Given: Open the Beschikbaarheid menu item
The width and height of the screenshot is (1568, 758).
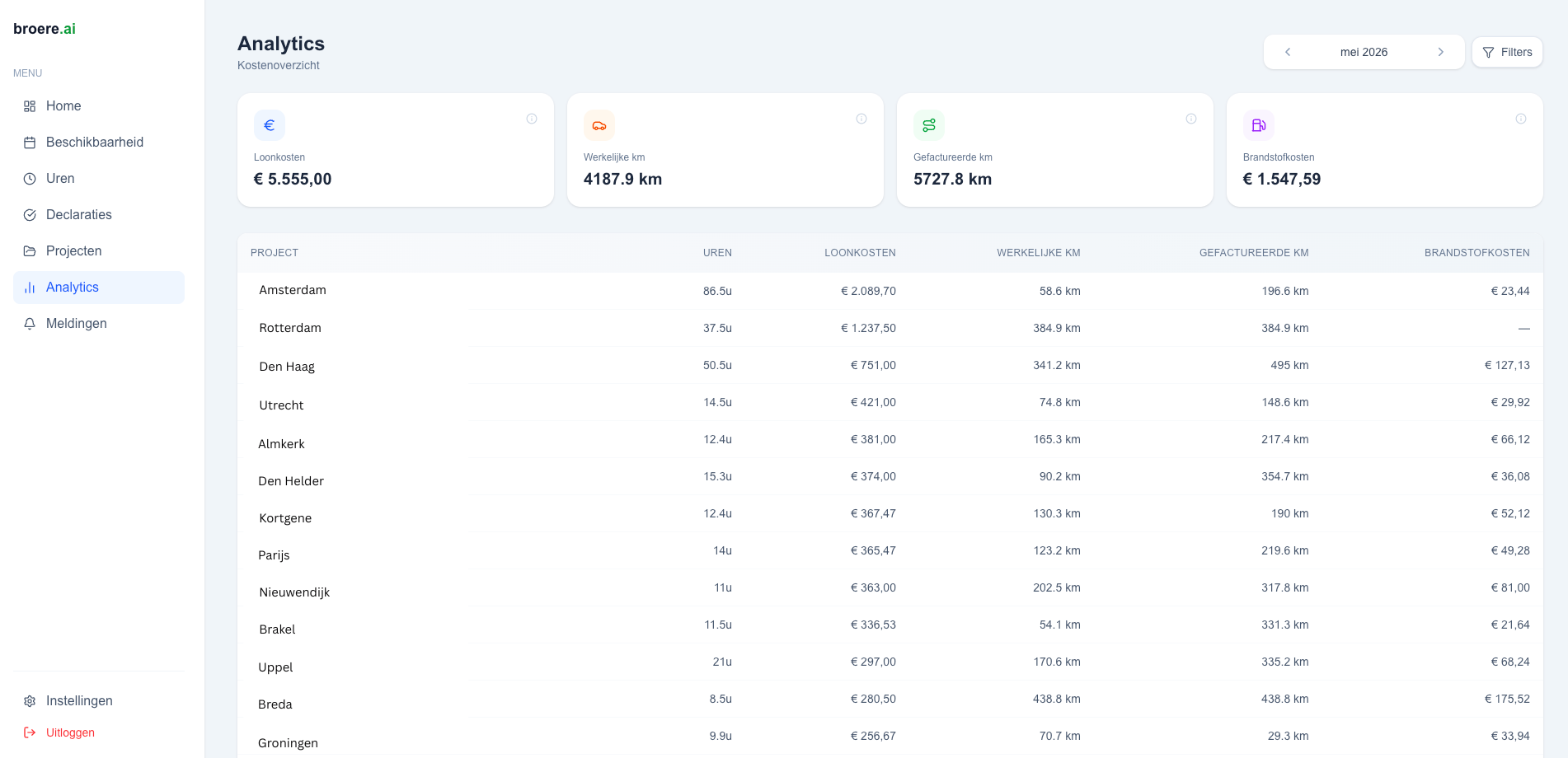Looking at the screenshot, I should coord(99,143).
